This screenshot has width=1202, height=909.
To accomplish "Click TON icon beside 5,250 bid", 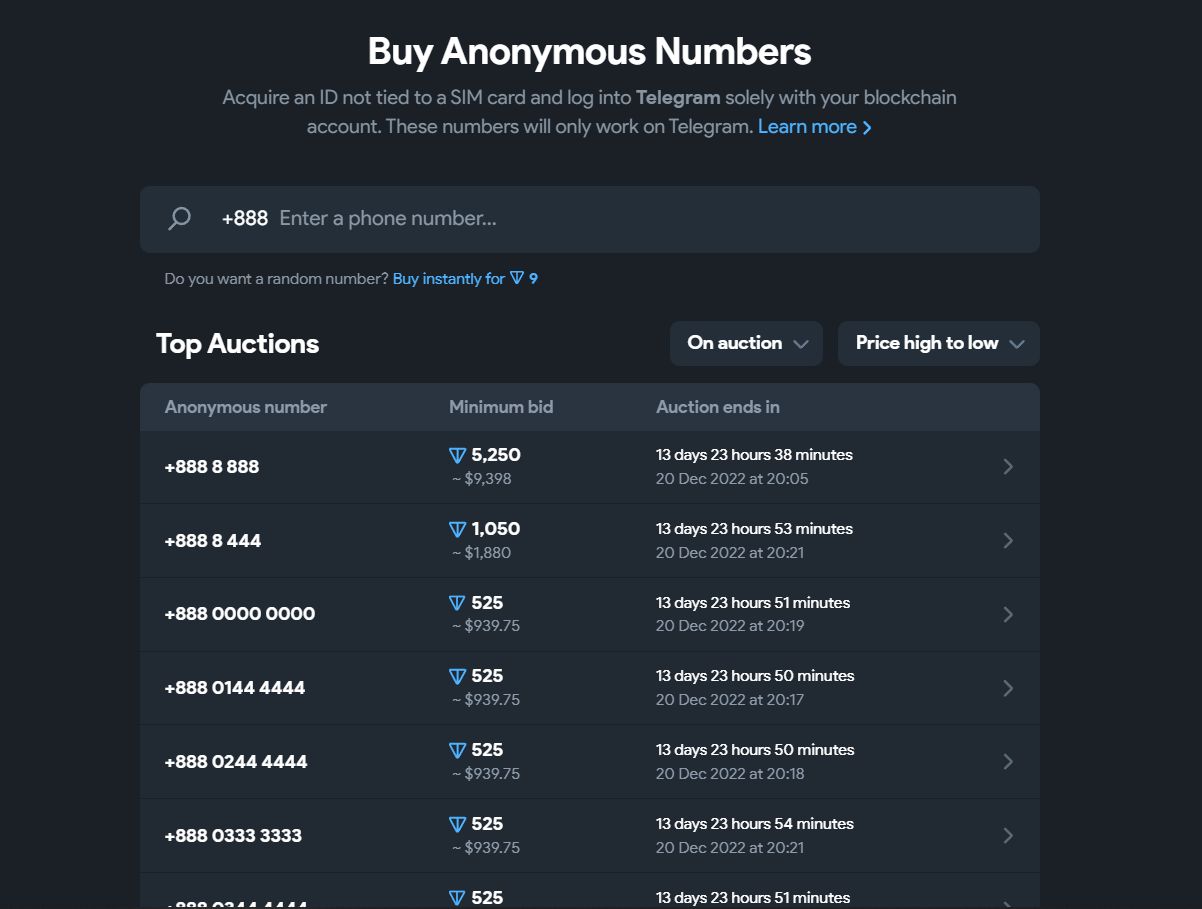I will (458, 456).
